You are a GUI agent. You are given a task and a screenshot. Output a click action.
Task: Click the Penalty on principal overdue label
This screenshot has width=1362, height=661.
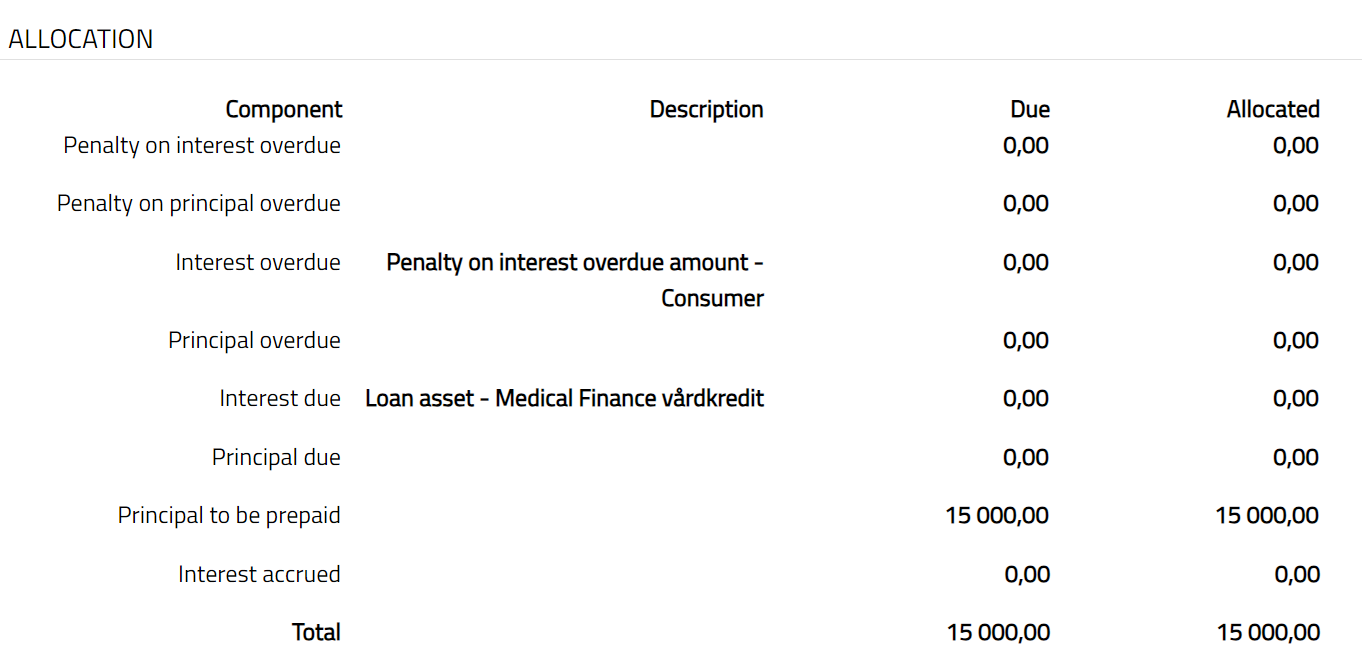coord(199,203)
